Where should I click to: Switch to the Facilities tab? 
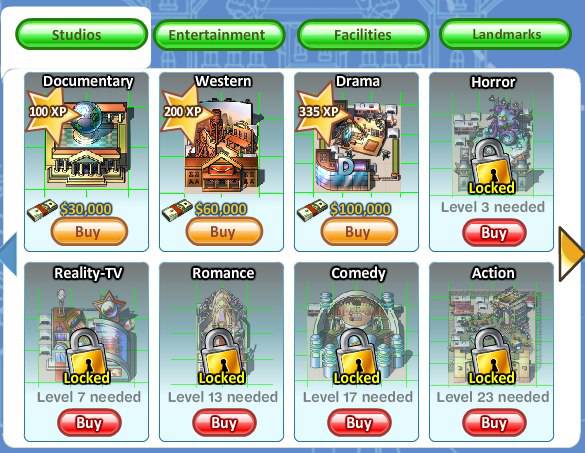[x=363, y=35]
